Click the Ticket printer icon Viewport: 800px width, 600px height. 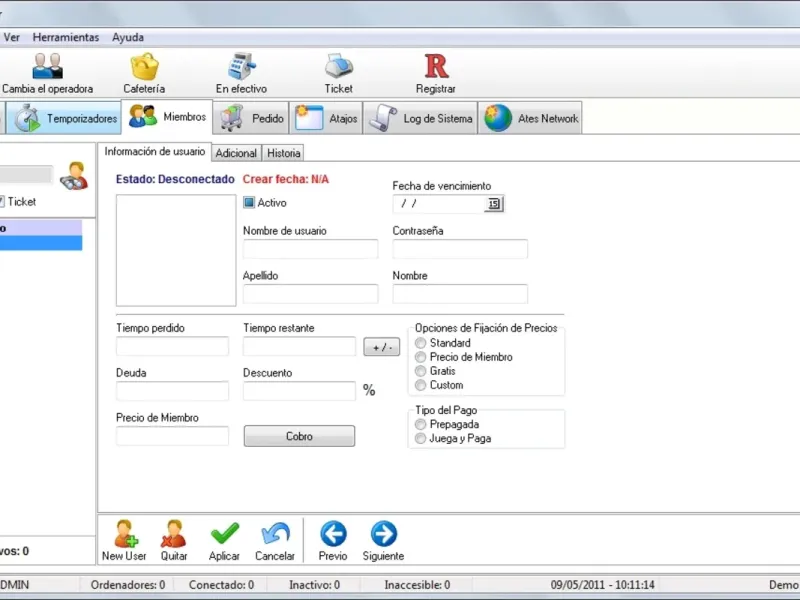point(339,66)
